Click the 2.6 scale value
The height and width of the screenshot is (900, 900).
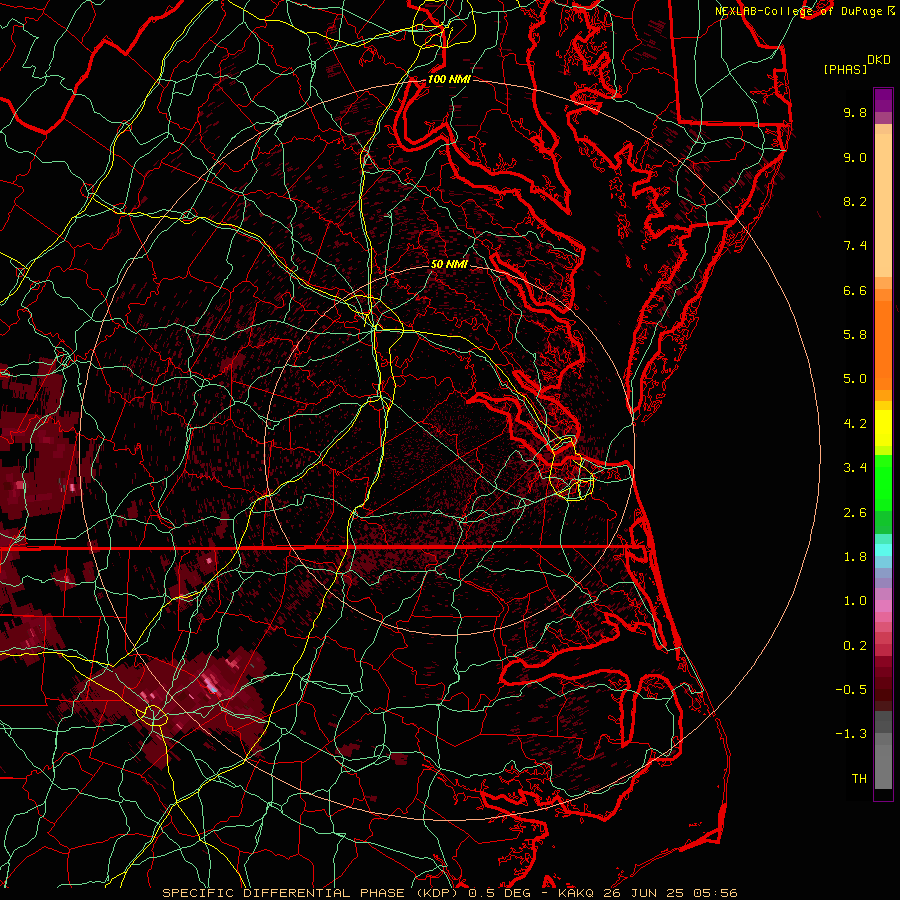tap(855, 513)
